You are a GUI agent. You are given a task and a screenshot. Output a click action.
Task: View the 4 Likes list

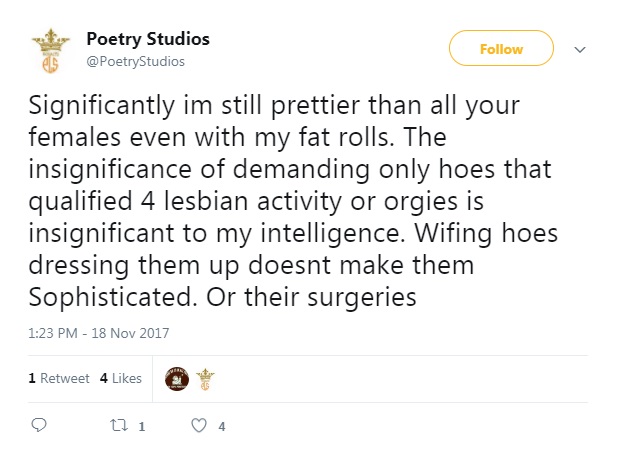coord(121,378)
